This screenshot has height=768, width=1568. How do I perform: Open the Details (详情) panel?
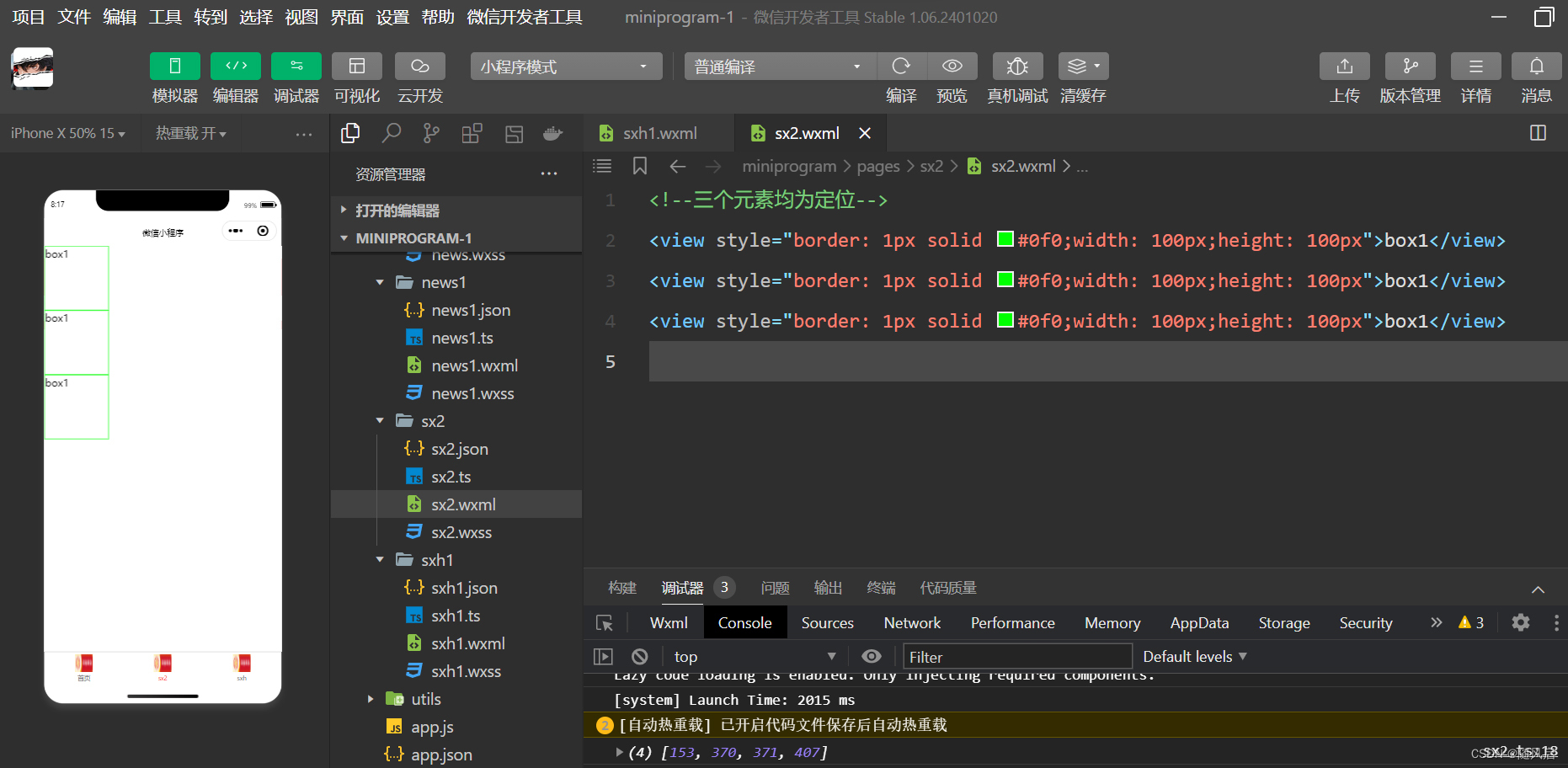coord(1476,67)
